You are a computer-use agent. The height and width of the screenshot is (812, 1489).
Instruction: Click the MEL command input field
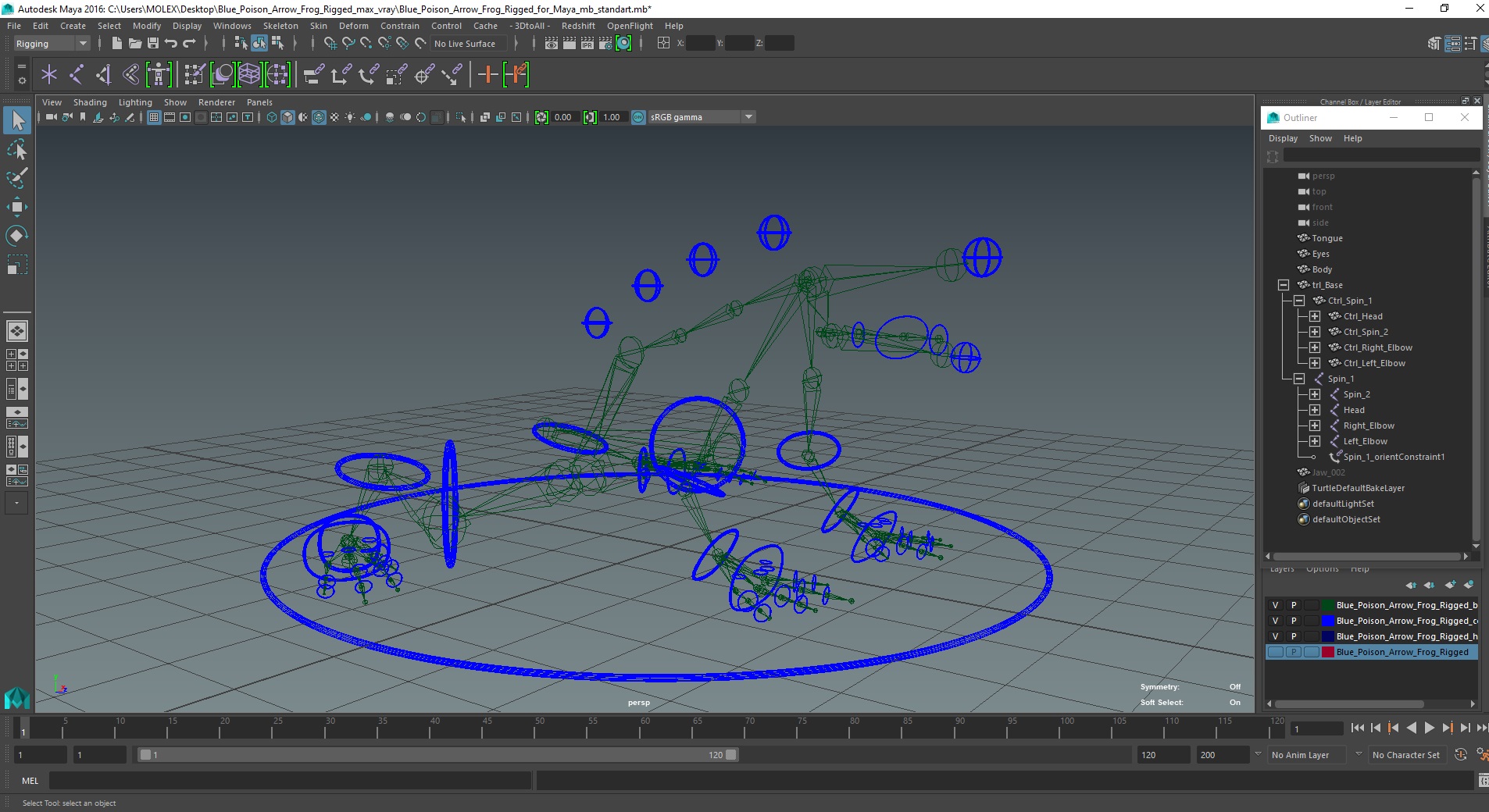point(290,780)
